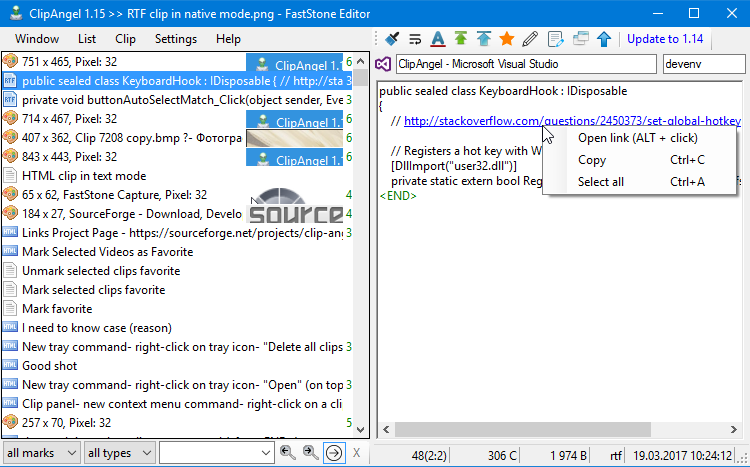The width and height of the screenshot is (750, 467).
Task: Click text icon of Mark favorite clip
Action: (x=10, y=309)
